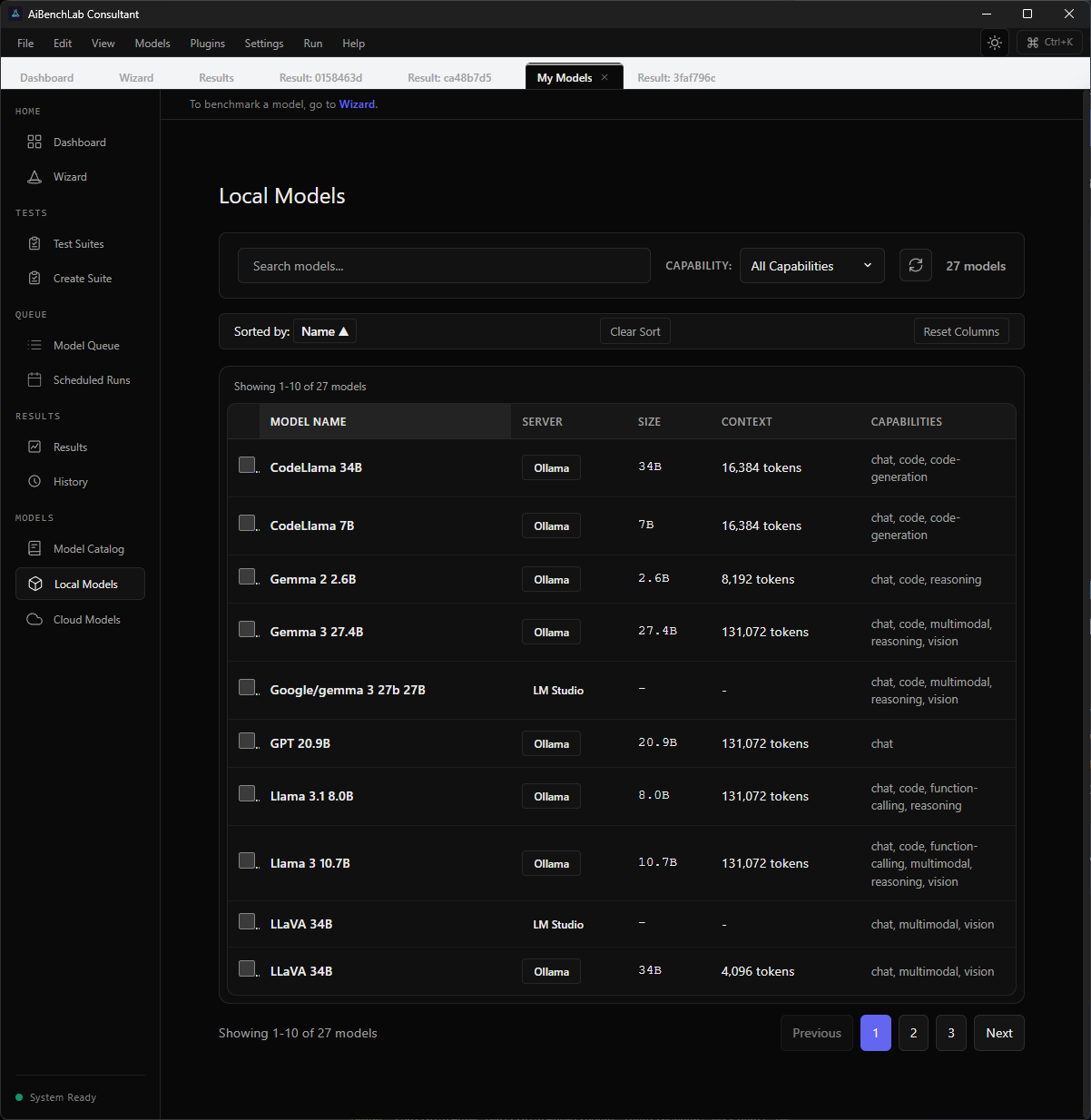Viewport: 1091px width, 1120px height.
Task: Go to page 2 of models
Action: pos(913,1033)
